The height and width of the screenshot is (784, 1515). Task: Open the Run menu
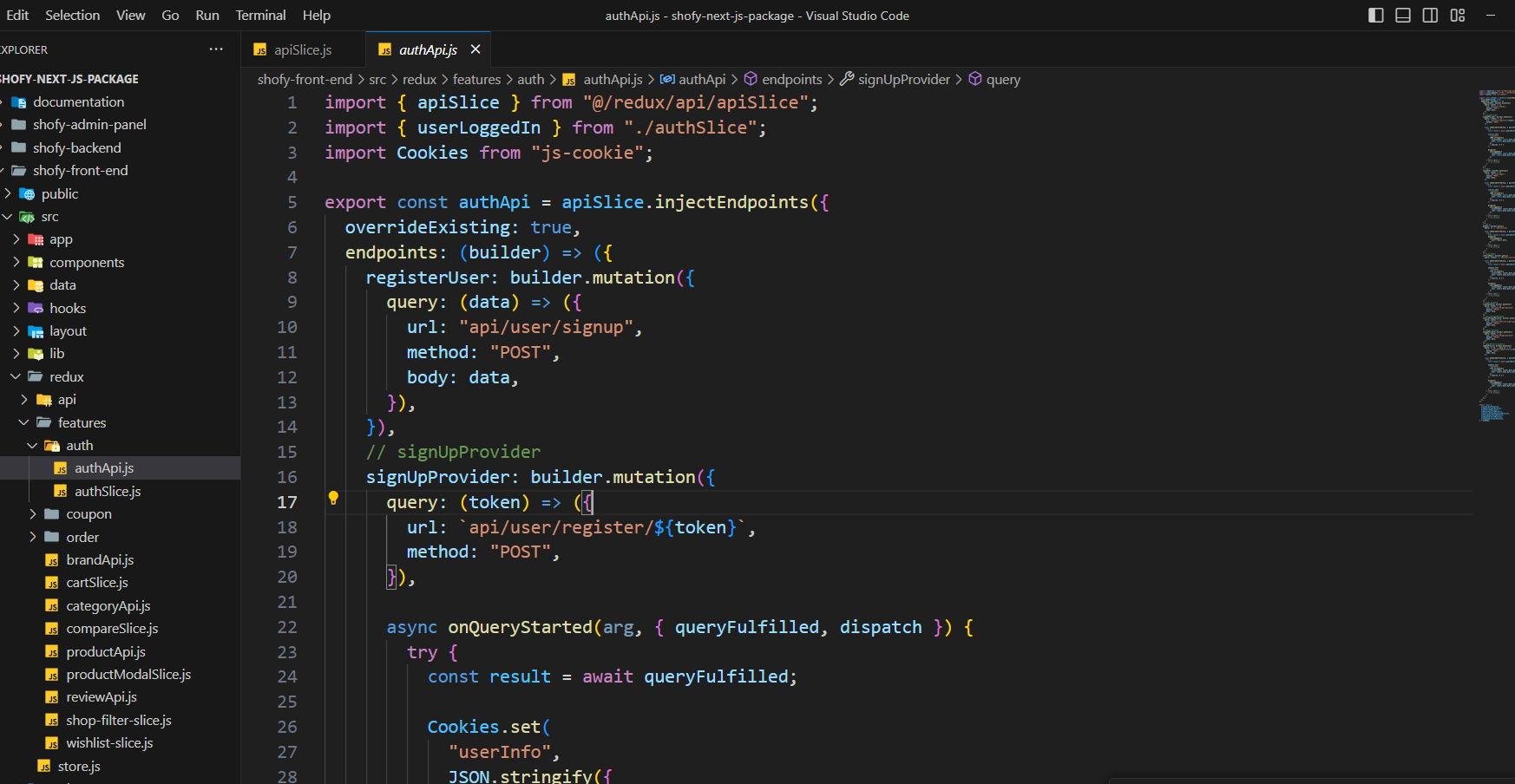pyautogui.click(x=207, y=15)
